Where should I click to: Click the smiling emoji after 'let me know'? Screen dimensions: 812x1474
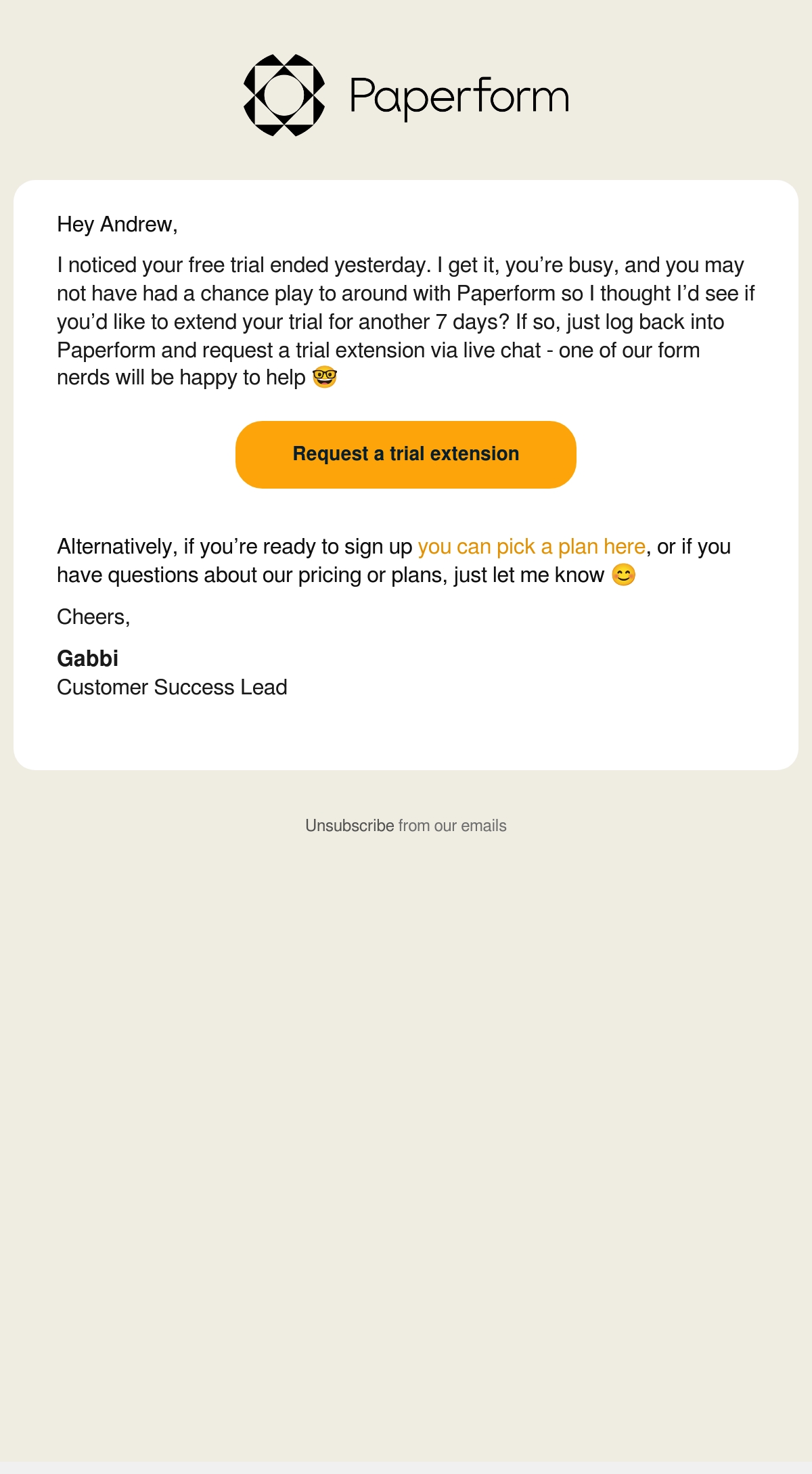[x=623, y=575]
